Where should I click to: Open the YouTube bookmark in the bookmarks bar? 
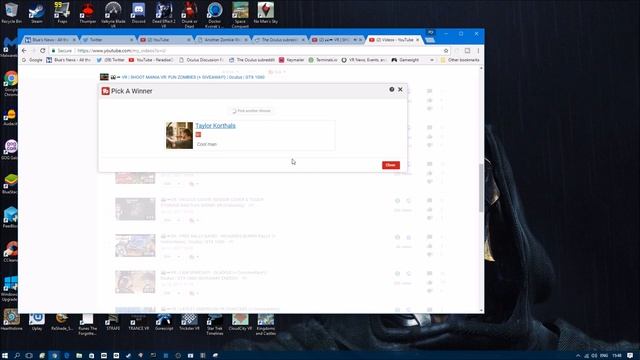(x=151, y=60)
